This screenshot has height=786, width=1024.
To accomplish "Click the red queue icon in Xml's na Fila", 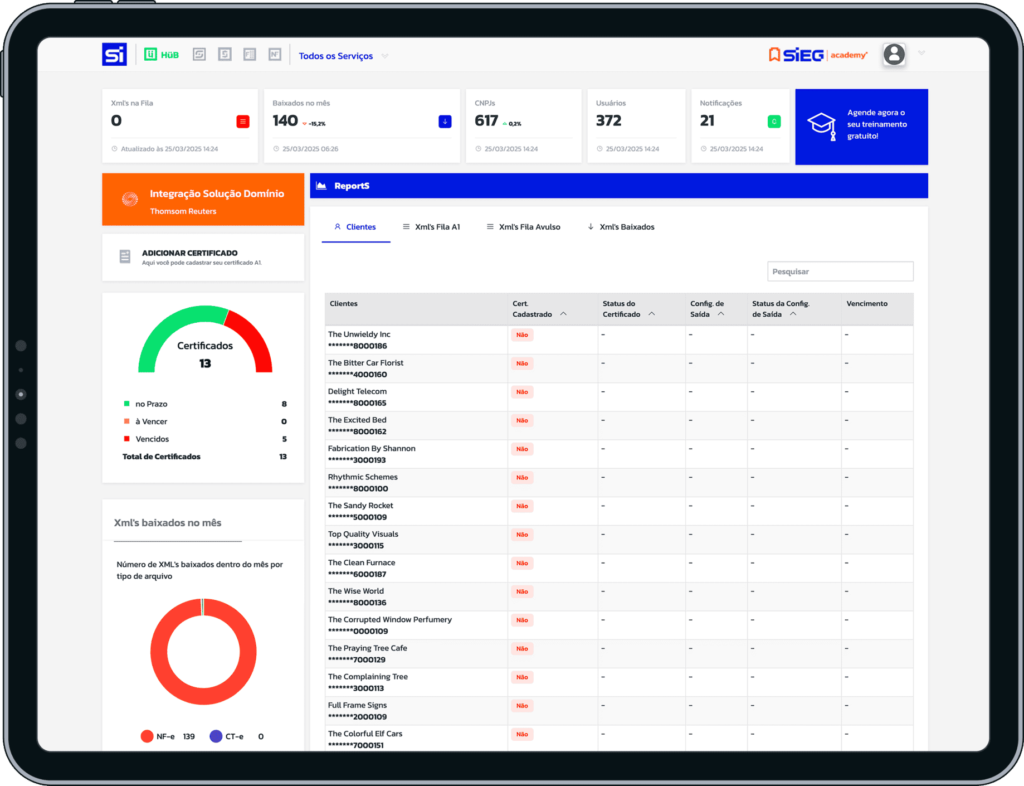I will 242,121.
